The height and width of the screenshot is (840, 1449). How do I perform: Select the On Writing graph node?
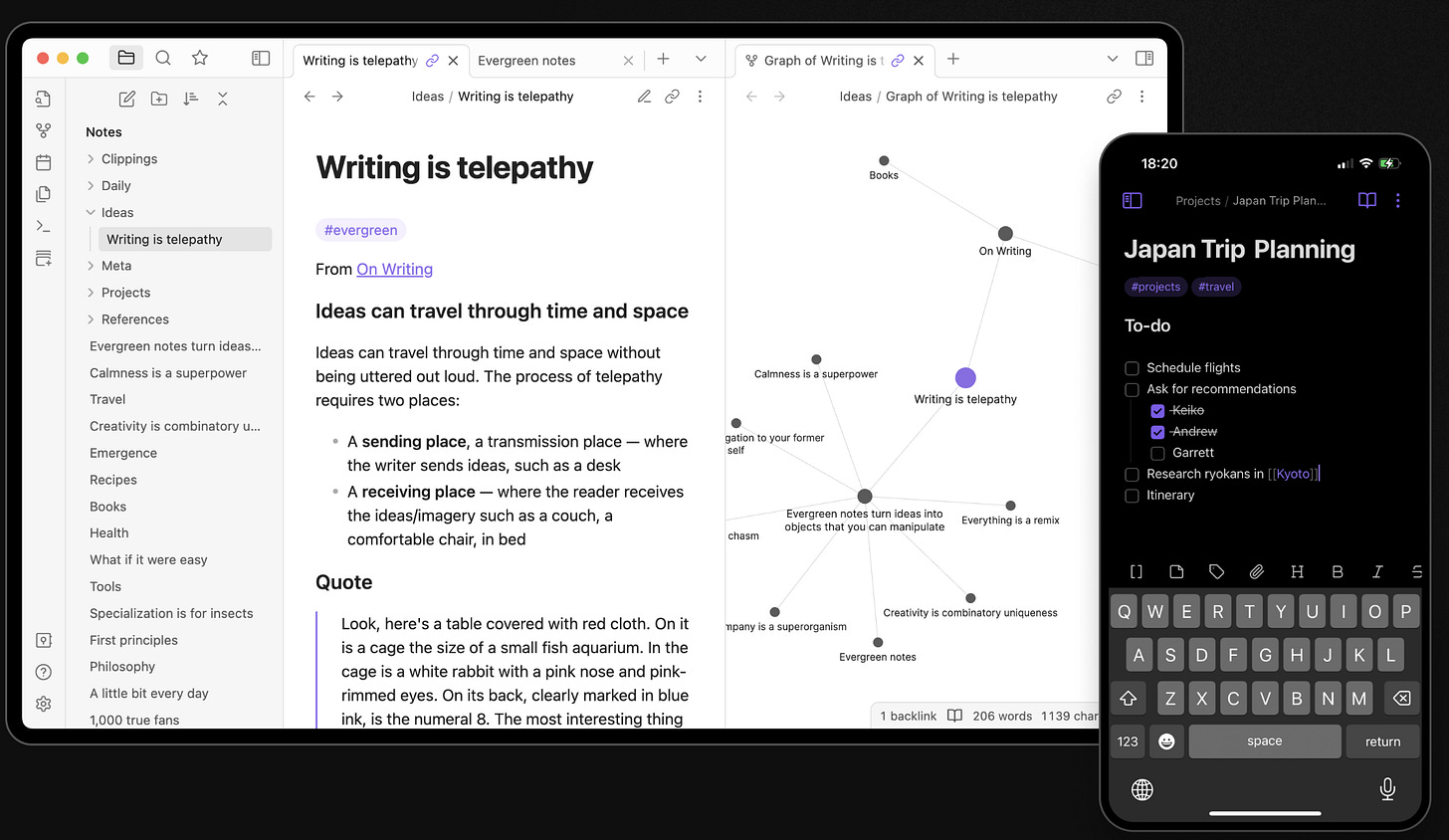coord(1005,233)
